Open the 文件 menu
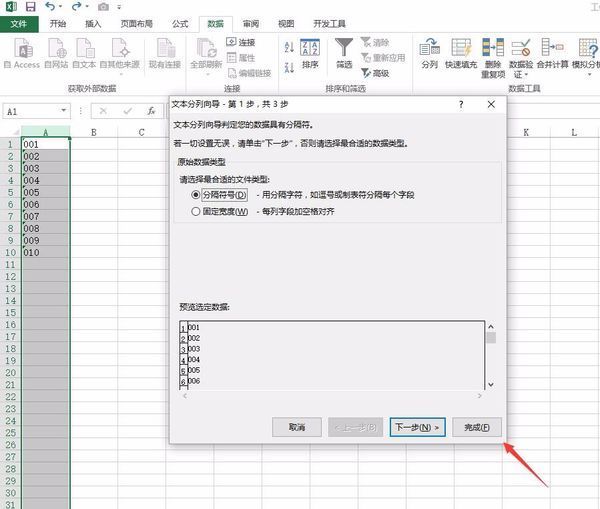This screenshot has width=600, height=509. pyautogui.click(x=19, y=24)
